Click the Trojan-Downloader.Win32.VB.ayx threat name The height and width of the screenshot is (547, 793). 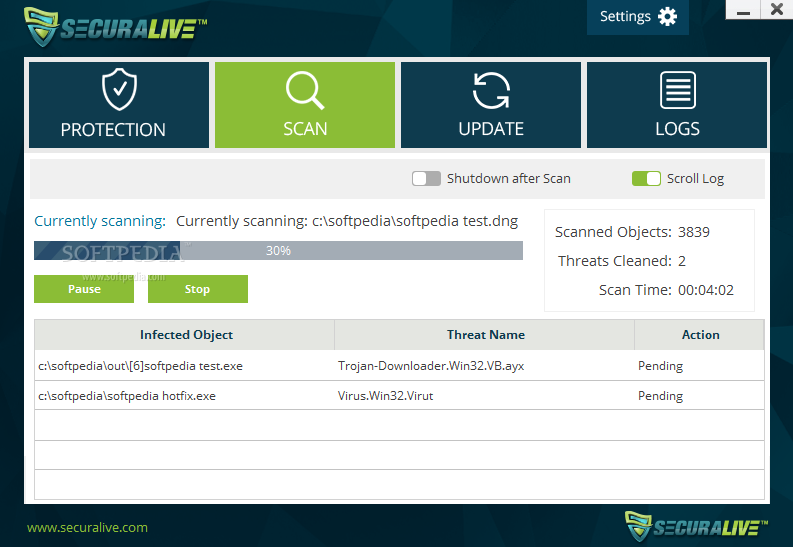[x=431, y=366]
